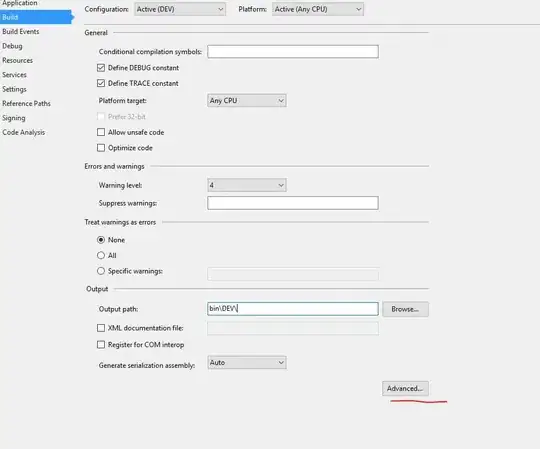Select Specific warnings radio button

101,271
